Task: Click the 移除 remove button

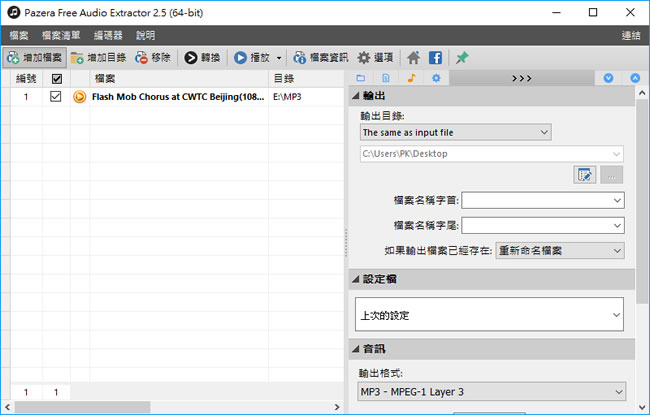Action: (153, 58)
